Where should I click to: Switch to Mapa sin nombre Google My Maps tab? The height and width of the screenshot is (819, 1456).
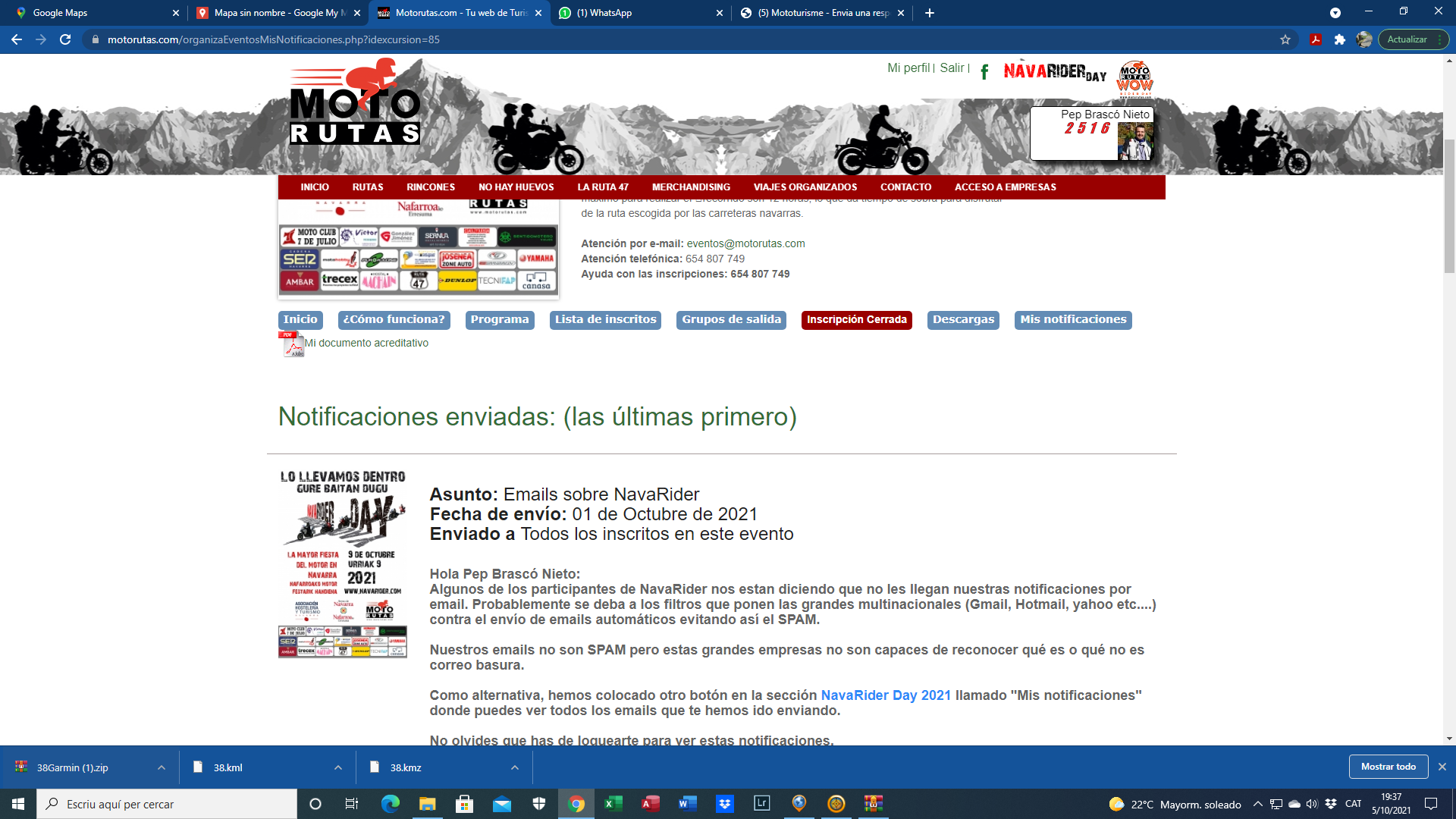click(278, 13)
